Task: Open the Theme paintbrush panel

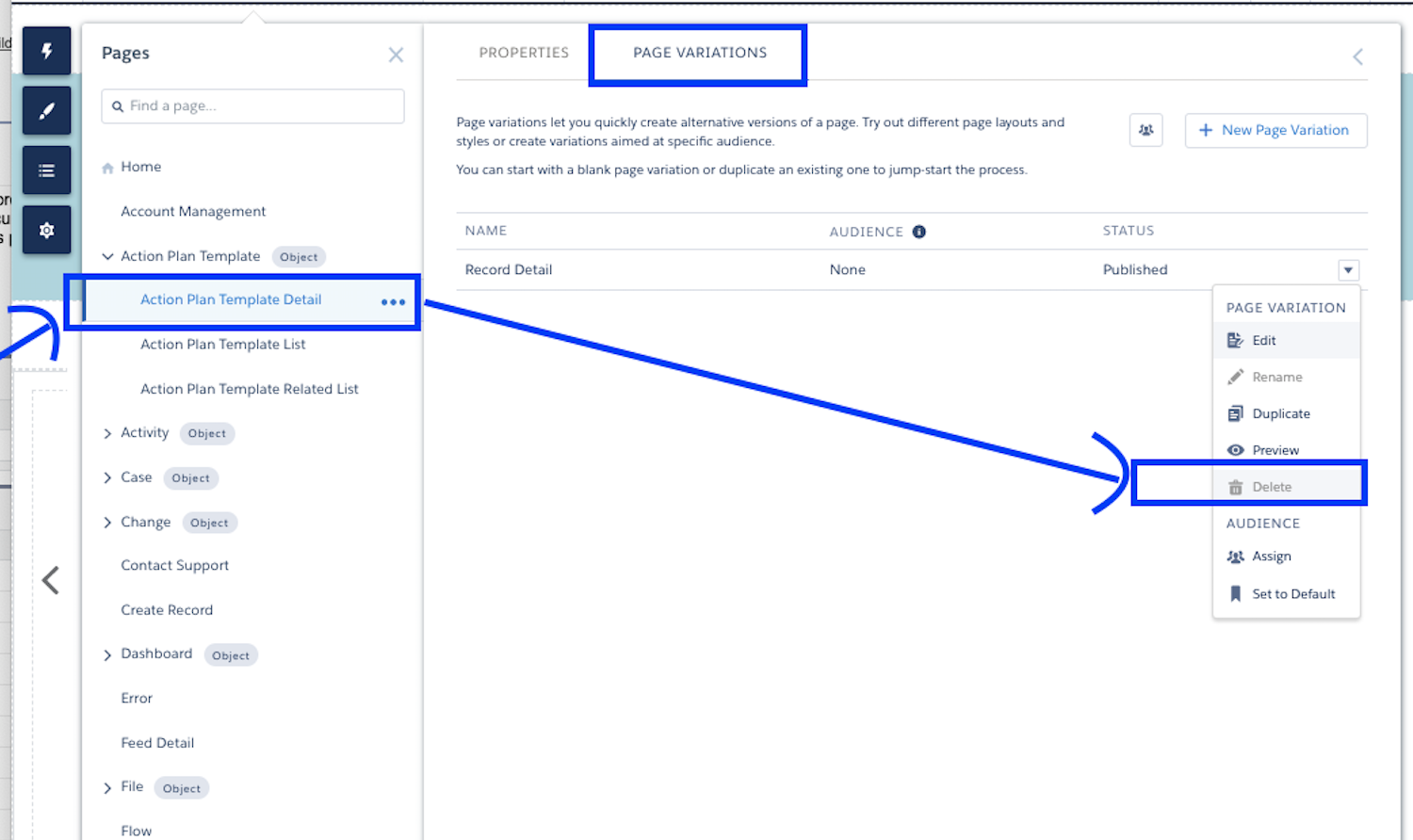Action: point(46,111)
